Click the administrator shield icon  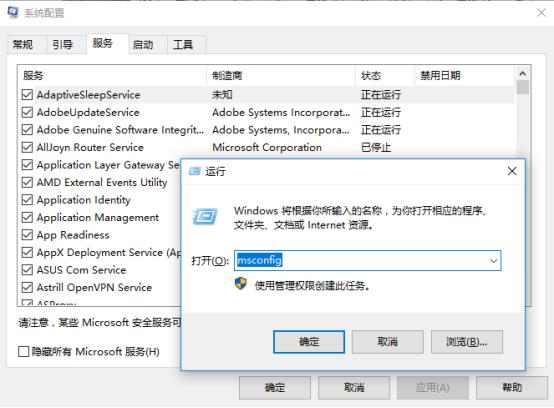point(241,284)
